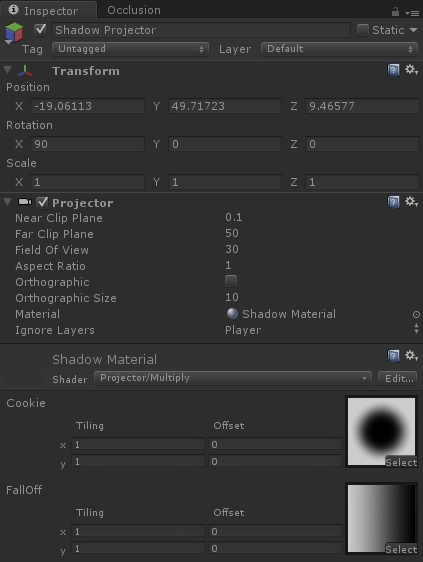
Task: Click the Near Clip Plane value 0.1
Action: click(234, 217)
